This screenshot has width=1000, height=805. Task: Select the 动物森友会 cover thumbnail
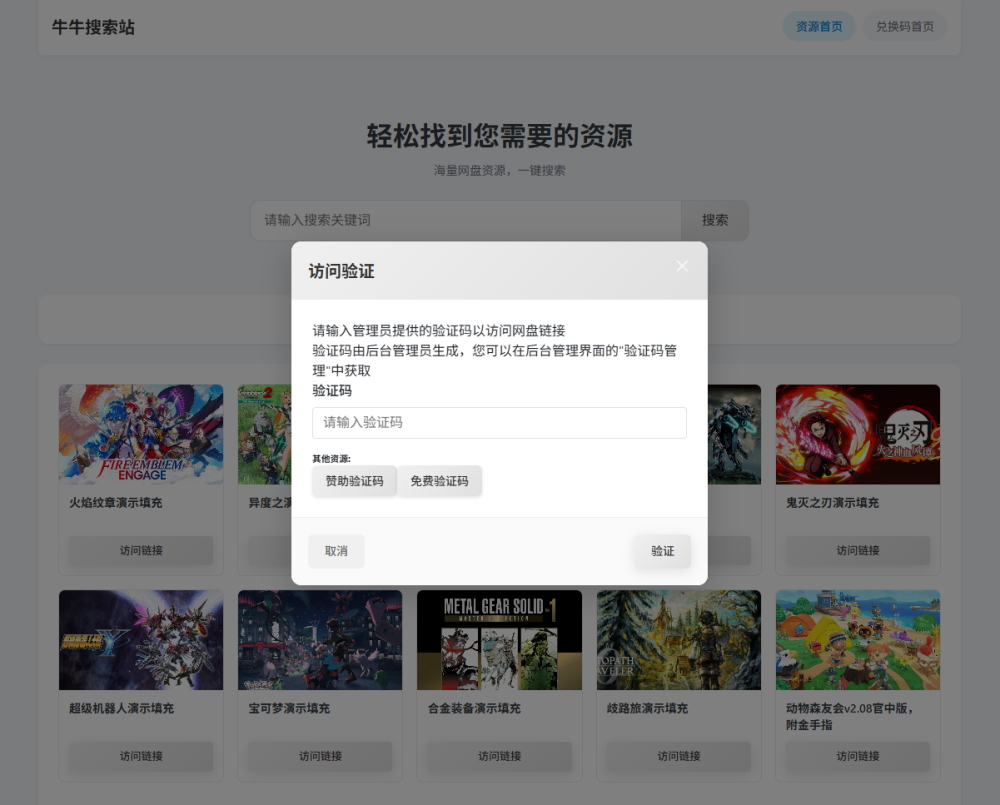pyautogui.click(x=857, y=639)
